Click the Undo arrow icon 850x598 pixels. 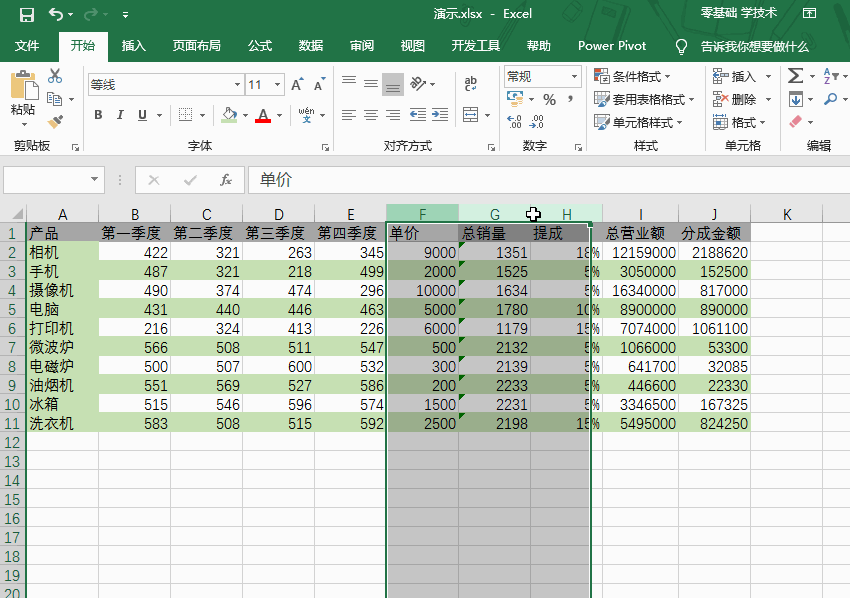pyautogui.click(x=56, y=14)
